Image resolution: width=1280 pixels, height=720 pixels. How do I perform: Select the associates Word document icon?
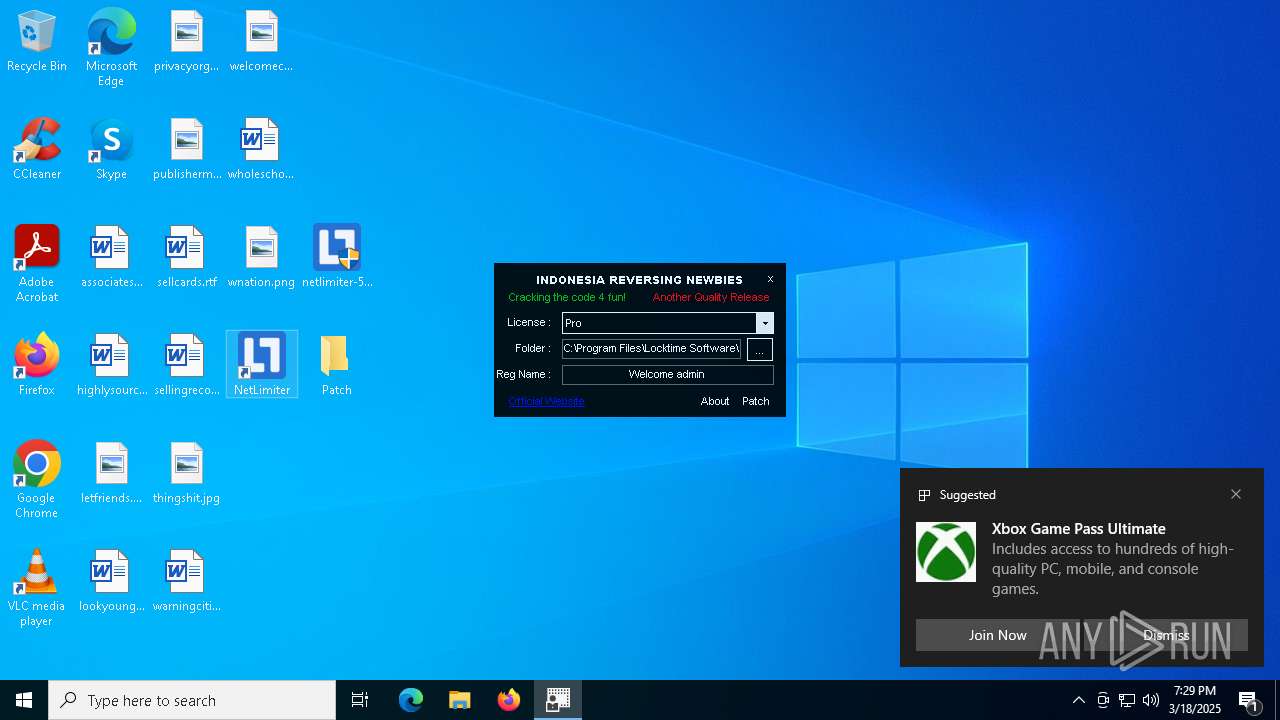111,258
